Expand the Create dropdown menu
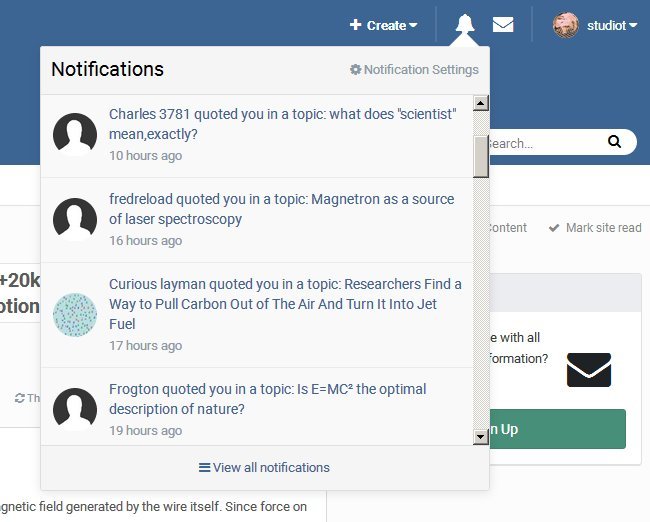 click(383, 26)
